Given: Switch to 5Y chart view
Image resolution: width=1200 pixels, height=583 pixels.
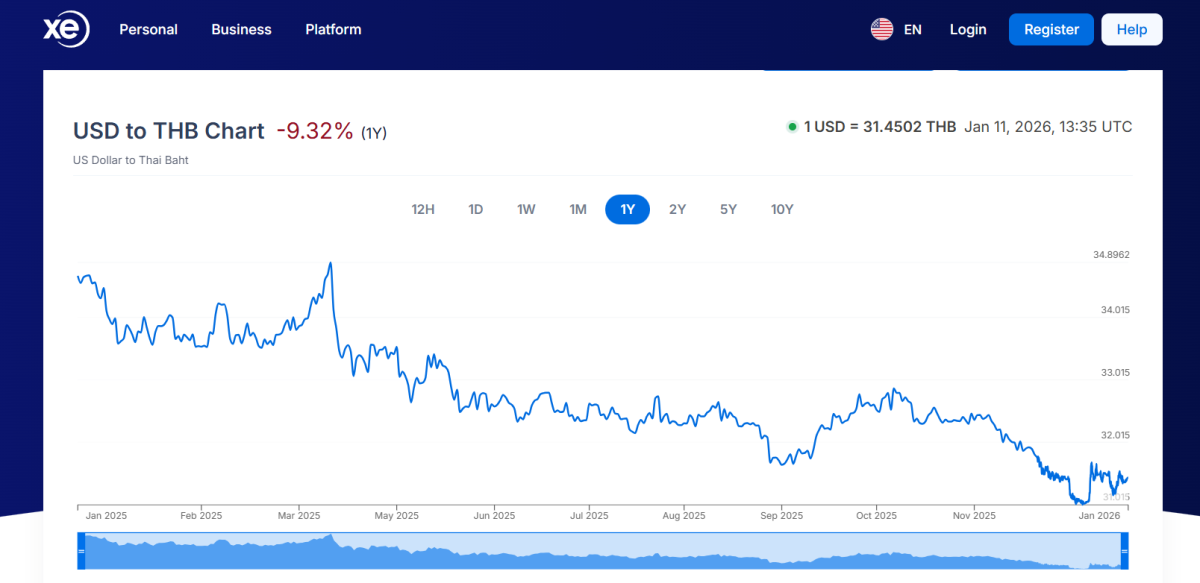Looking at the screenshot, I should pos(728,209).
